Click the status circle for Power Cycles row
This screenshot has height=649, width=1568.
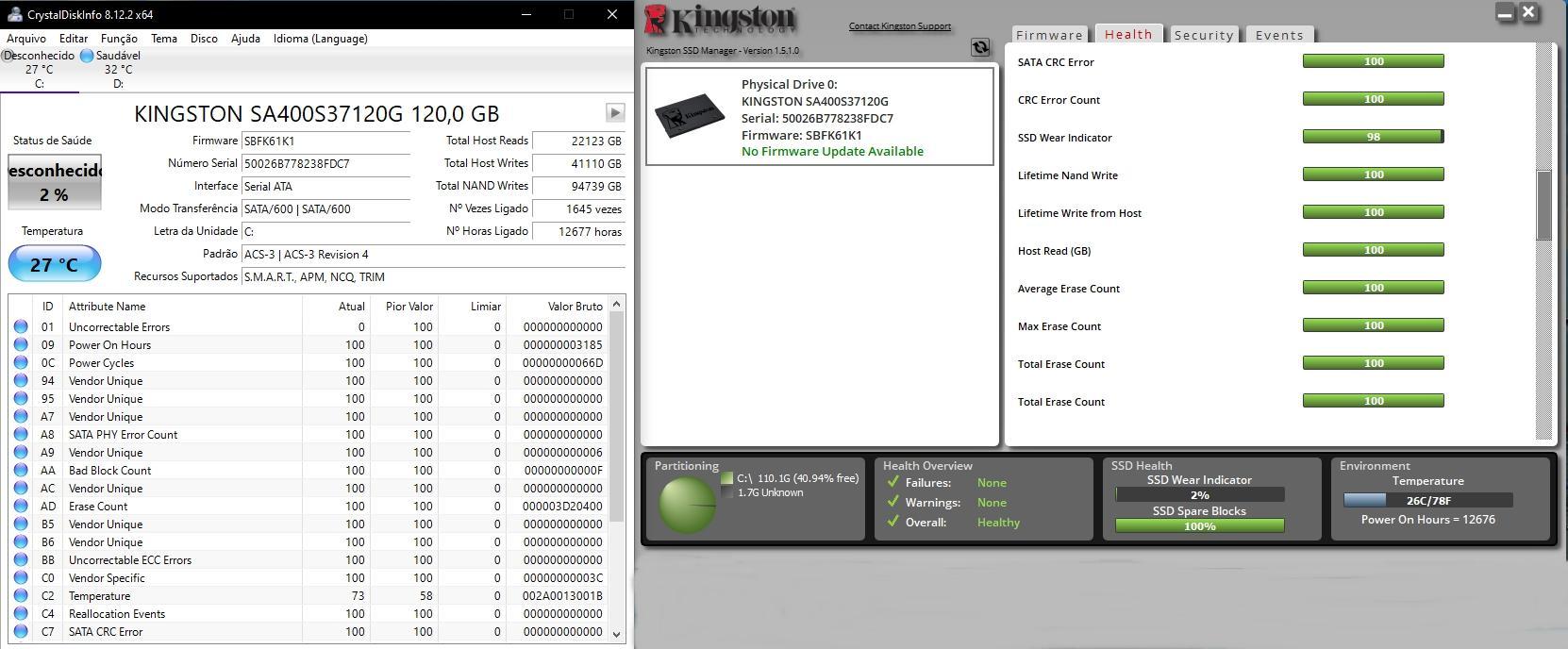tap(21, 362)
